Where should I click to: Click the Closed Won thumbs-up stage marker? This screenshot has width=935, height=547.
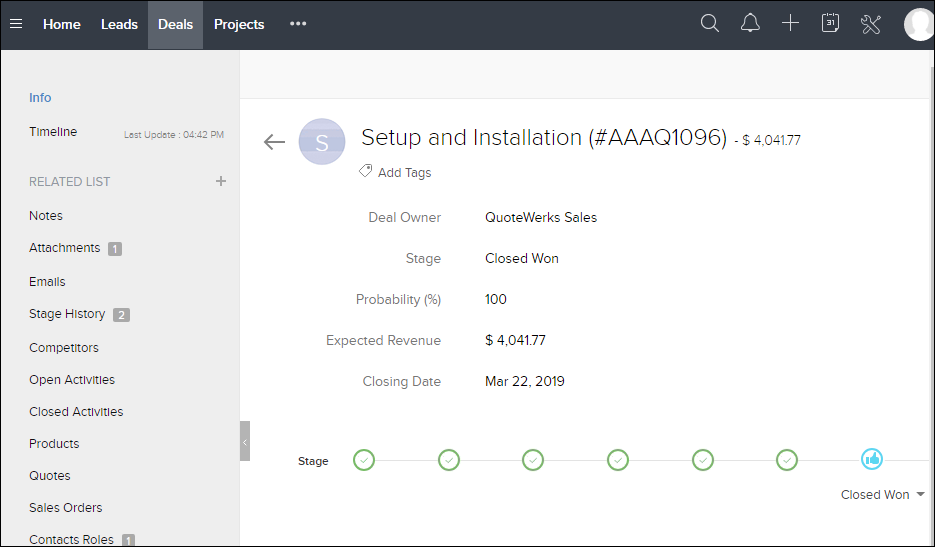point(872,460)
